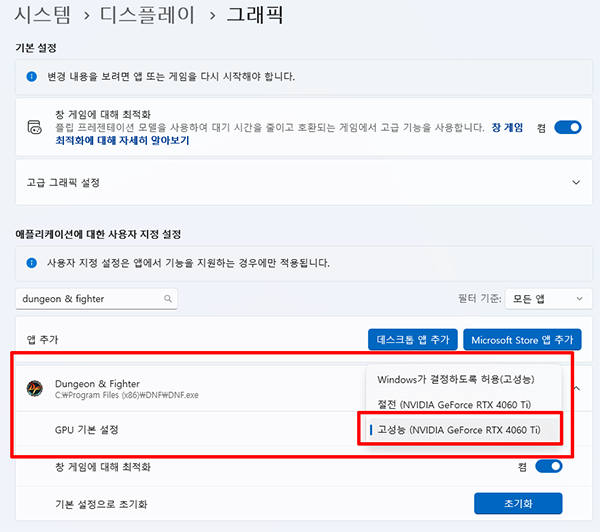
Task: Toggle the top 창 게임에 대해 최적화 switch
Action: click(567, 127)
